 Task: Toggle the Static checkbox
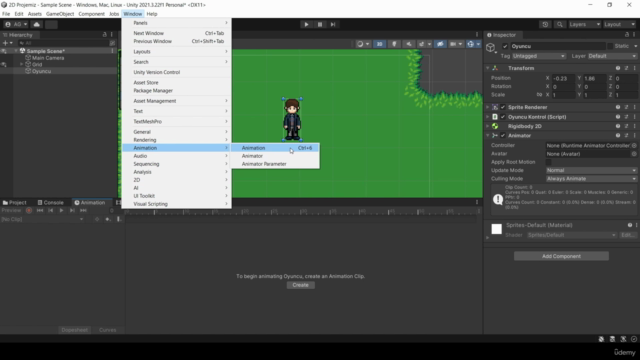[x=610, y=46]
